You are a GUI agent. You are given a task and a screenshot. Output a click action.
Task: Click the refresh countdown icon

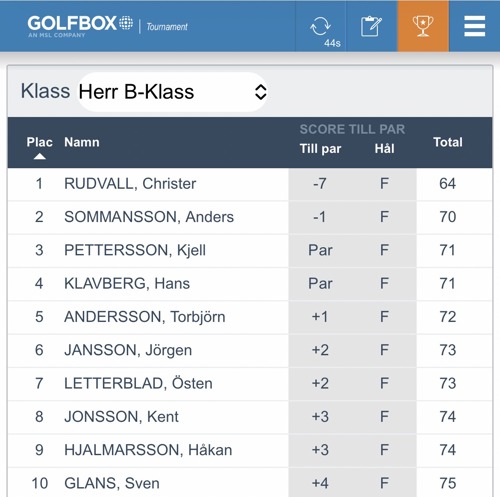(321, 26)
